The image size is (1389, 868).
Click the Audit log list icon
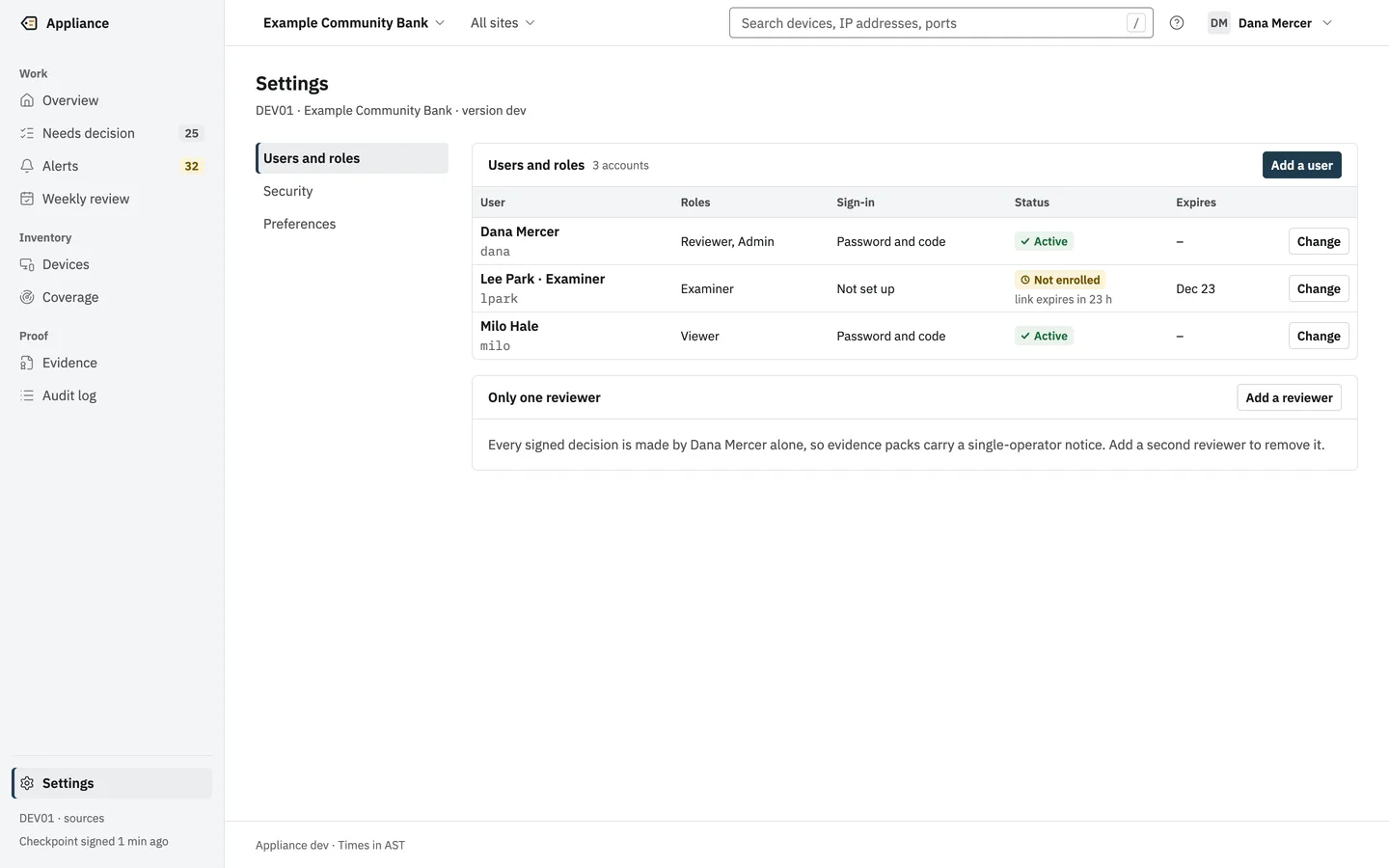click(27, 395)
